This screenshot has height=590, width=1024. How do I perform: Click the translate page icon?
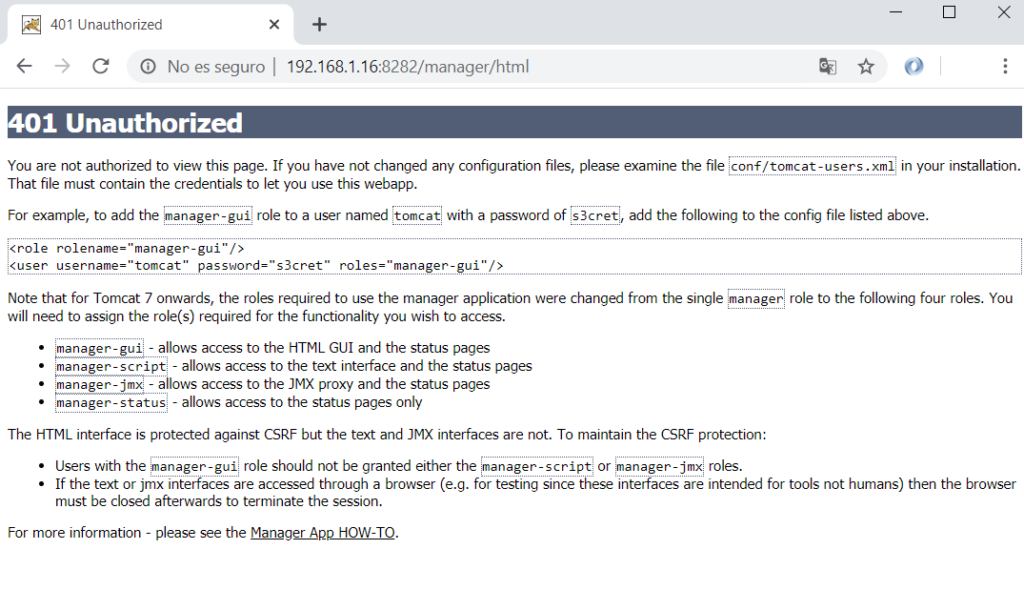tap(827, 66)
